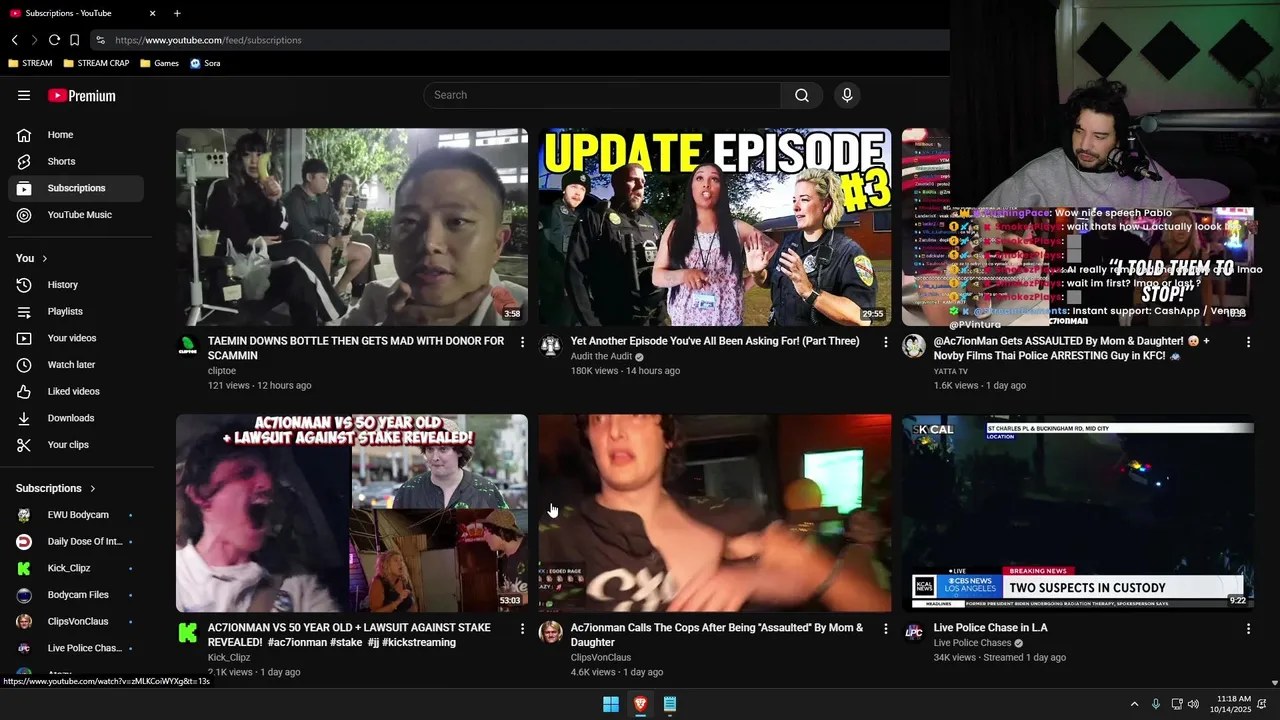Open Watch later list
The height and width of the screenshot is (720, 1280).
point(76,365)
